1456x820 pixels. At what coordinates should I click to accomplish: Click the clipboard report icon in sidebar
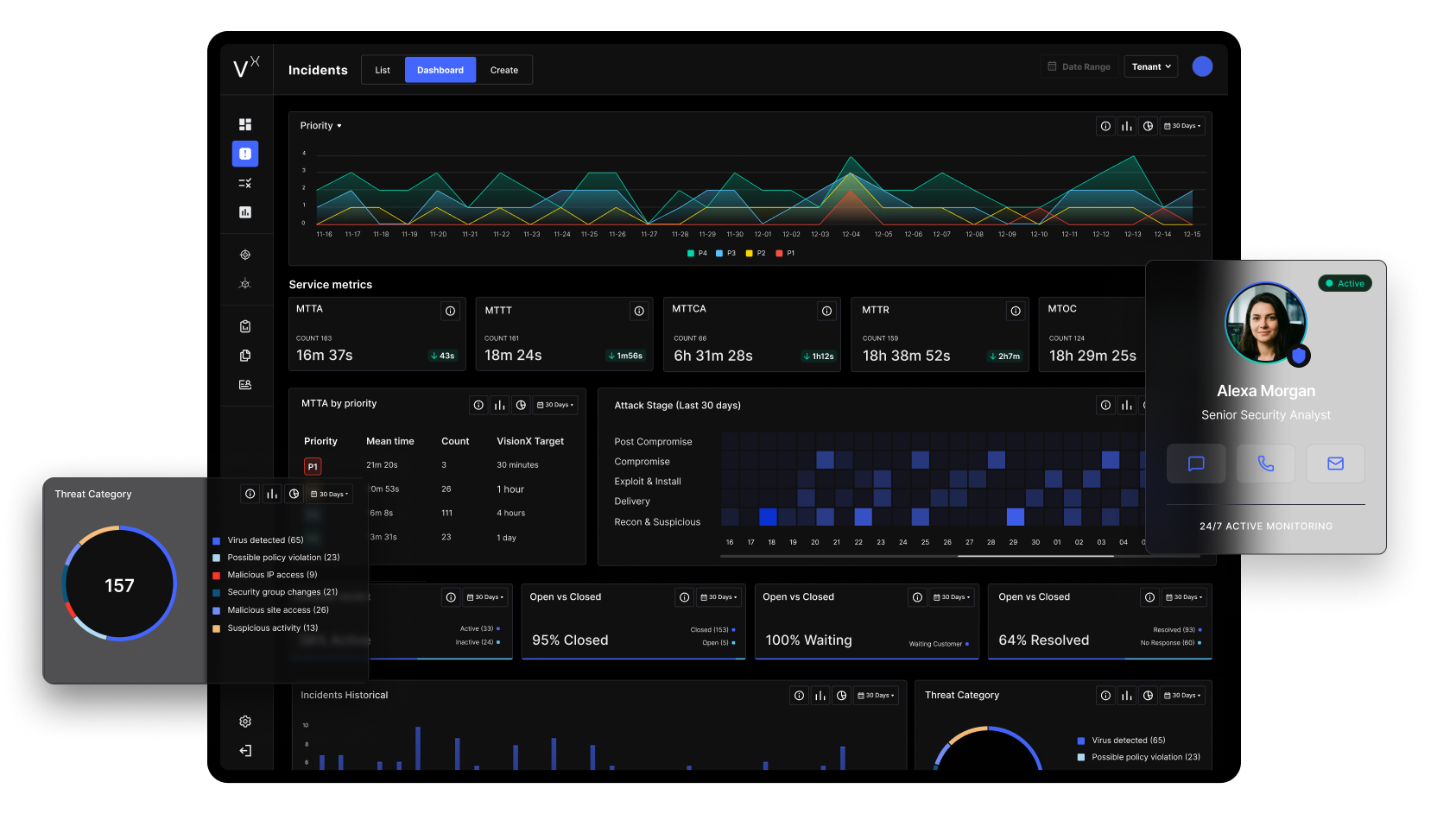[245, 326]
